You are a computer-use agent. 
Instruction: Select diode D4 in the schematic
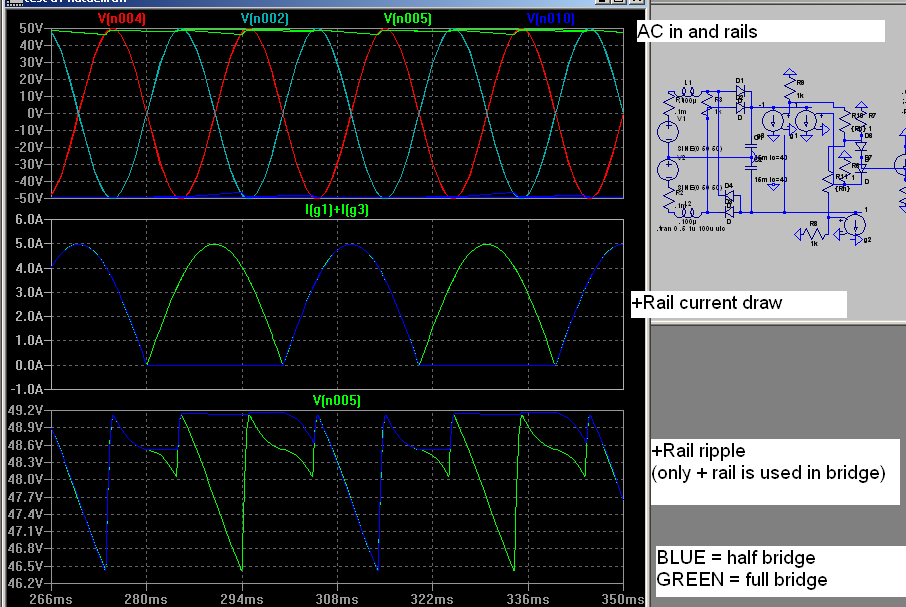729,195
